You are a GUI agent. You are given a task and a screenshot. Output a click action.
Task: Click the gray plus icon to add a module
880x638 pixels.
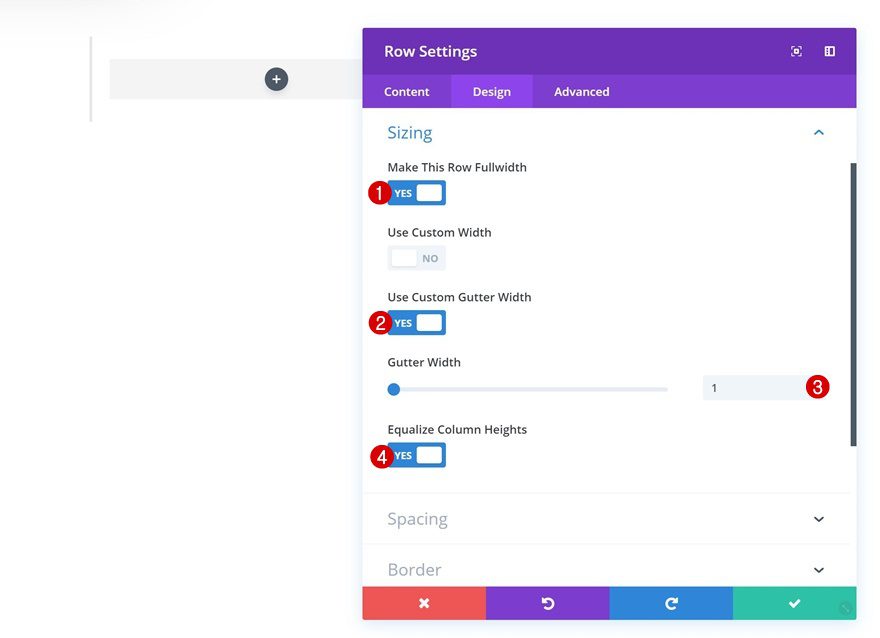pyautogui.click(x=277, y=78)
